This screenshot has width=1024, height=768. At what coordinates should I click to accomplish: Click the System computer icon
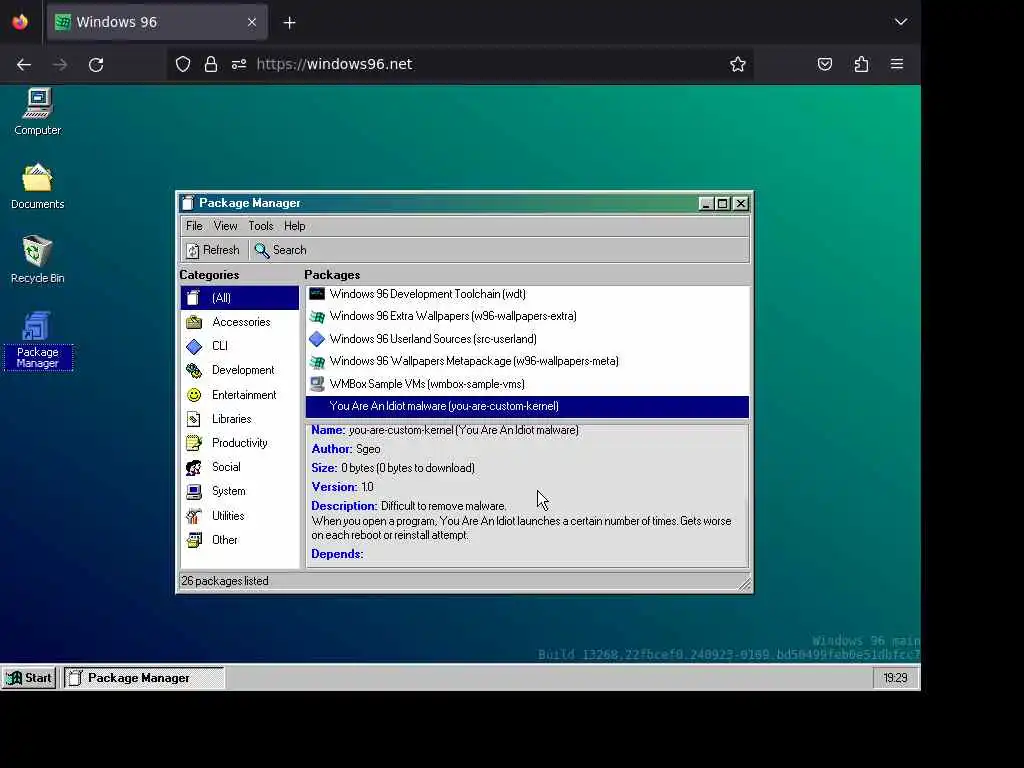pos(194,492)
